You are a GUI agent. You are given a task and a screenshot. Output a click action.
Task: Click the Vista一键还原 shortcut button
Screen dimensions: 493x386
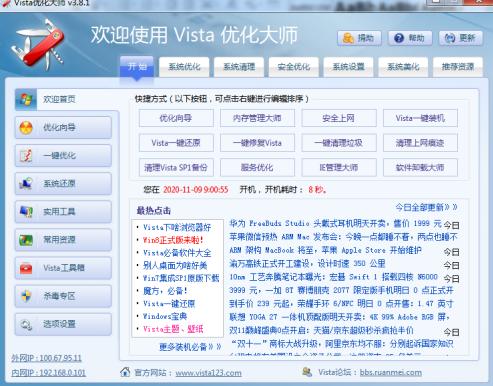click(176, 143)
